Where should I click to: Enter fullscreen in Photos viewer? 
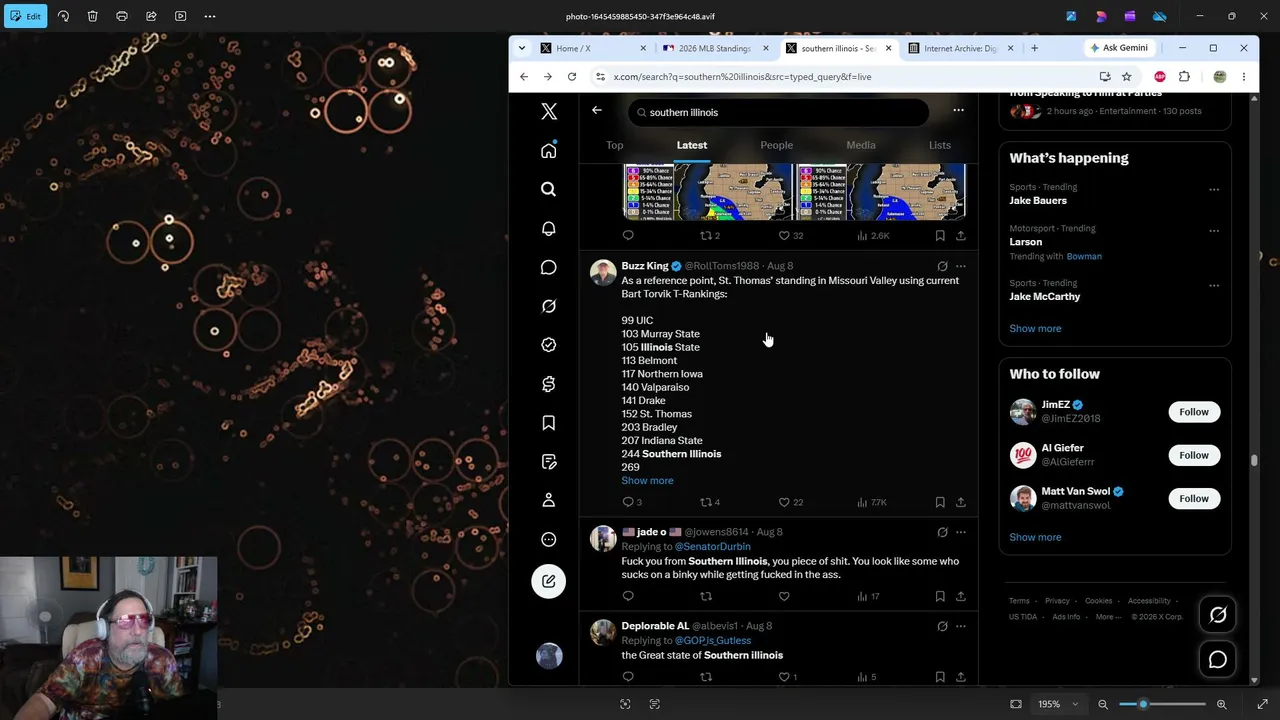tap(1262, 704)
